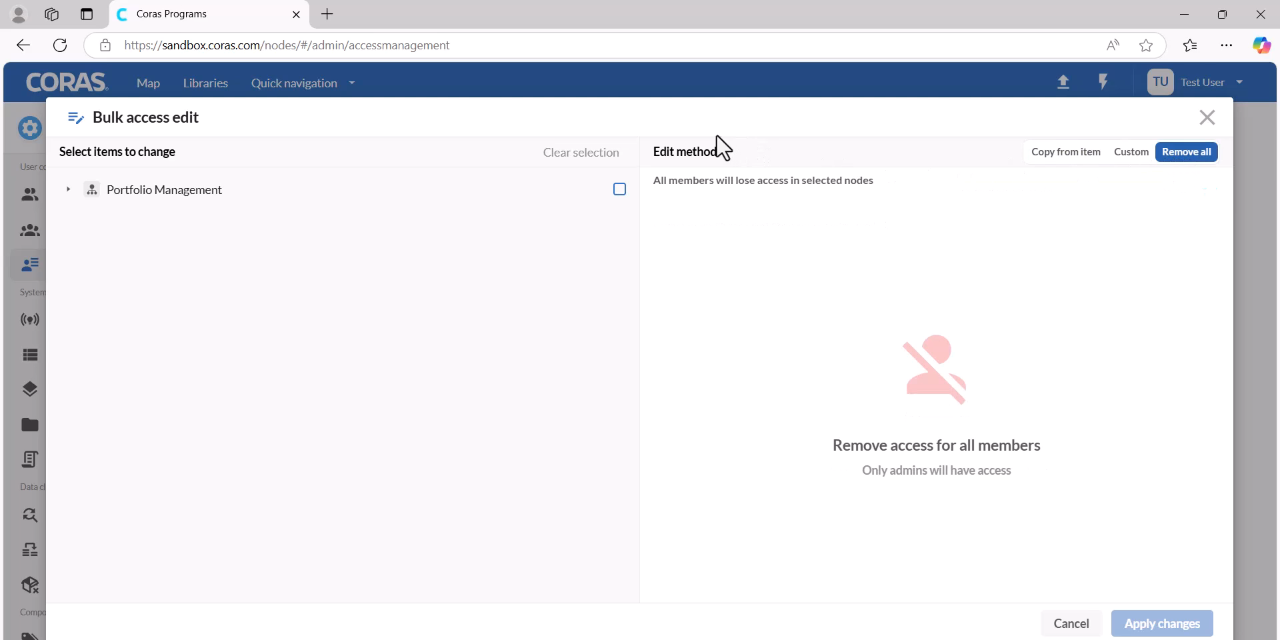
Task: Refresh the browser page
Action: pos(60,45)
